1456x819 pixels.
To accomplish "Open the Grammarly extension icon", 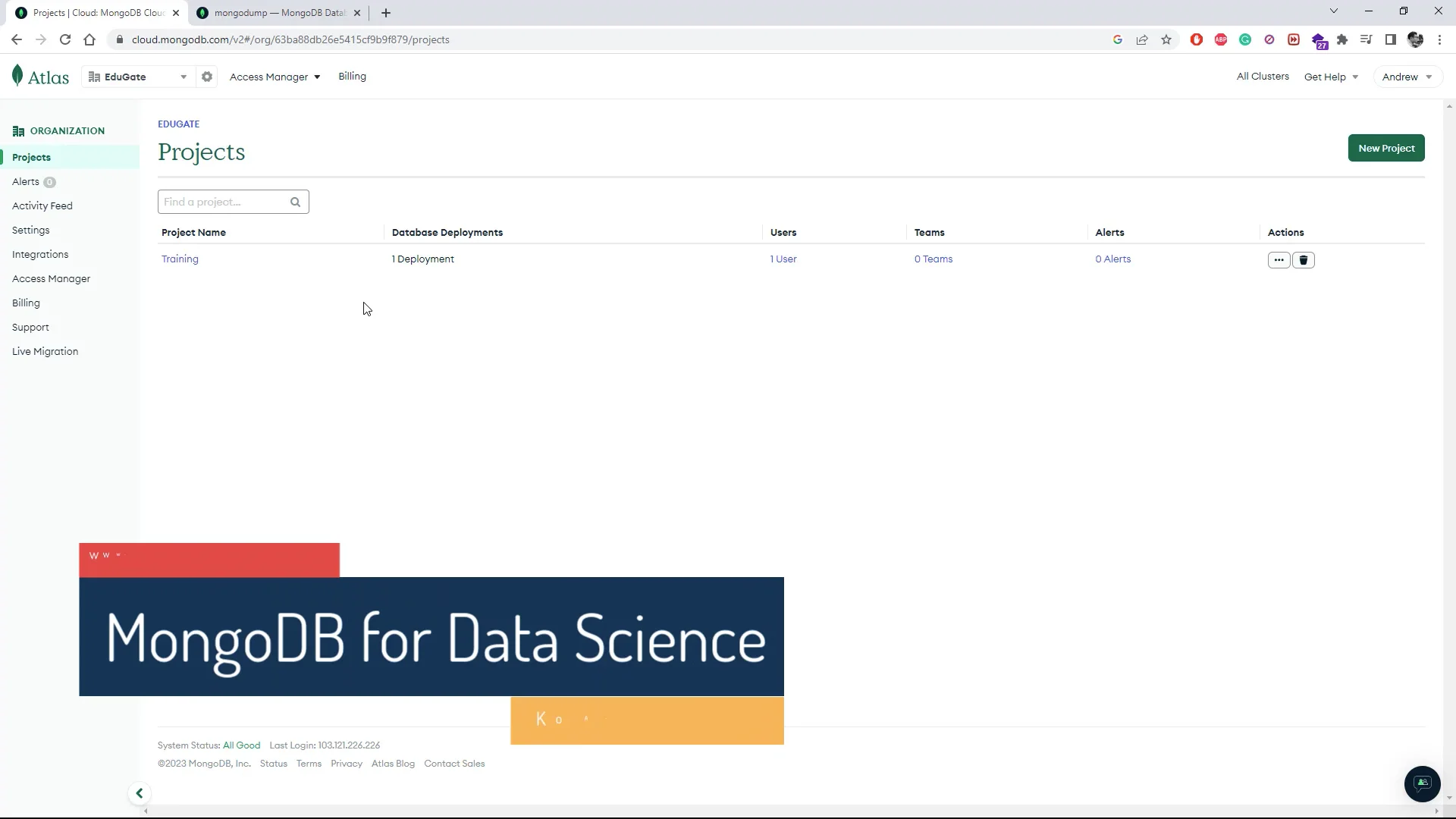I will (1245, 39).
